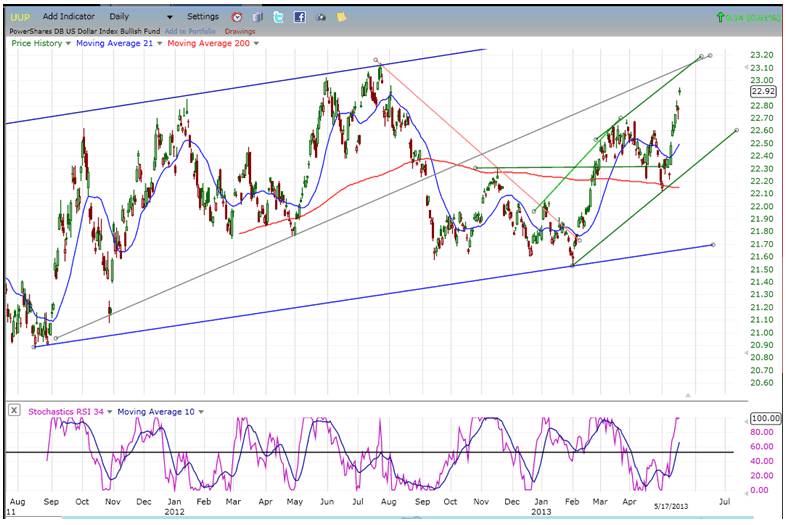Share the chart on Twitter

point(278,17)
